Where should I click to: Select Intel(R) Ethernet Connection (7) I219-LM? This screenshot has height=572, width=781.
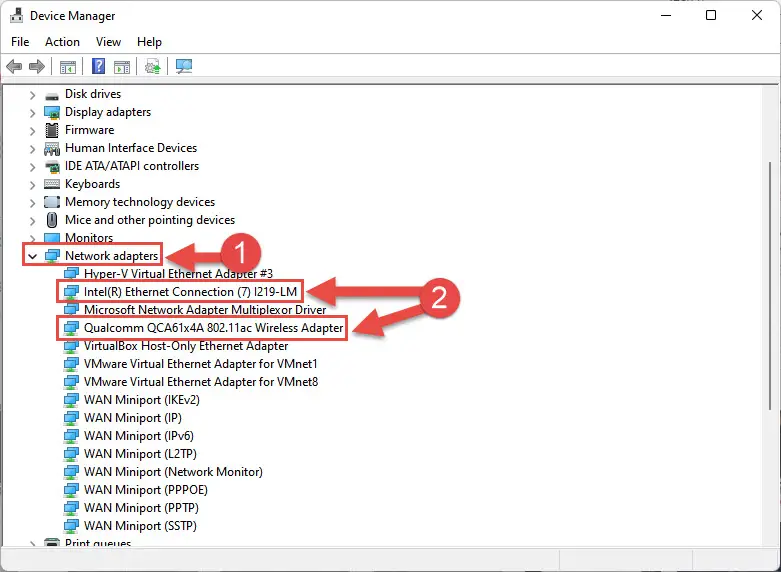(x=190, y=291)
